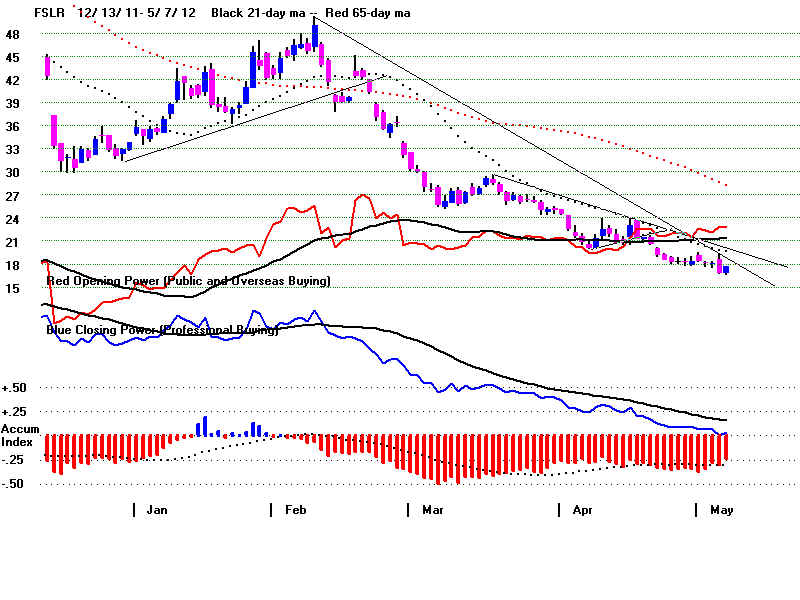Select the Jan month marker on the time axis
The height and width of the screenshot is (600, 800).
coord(156,510)
